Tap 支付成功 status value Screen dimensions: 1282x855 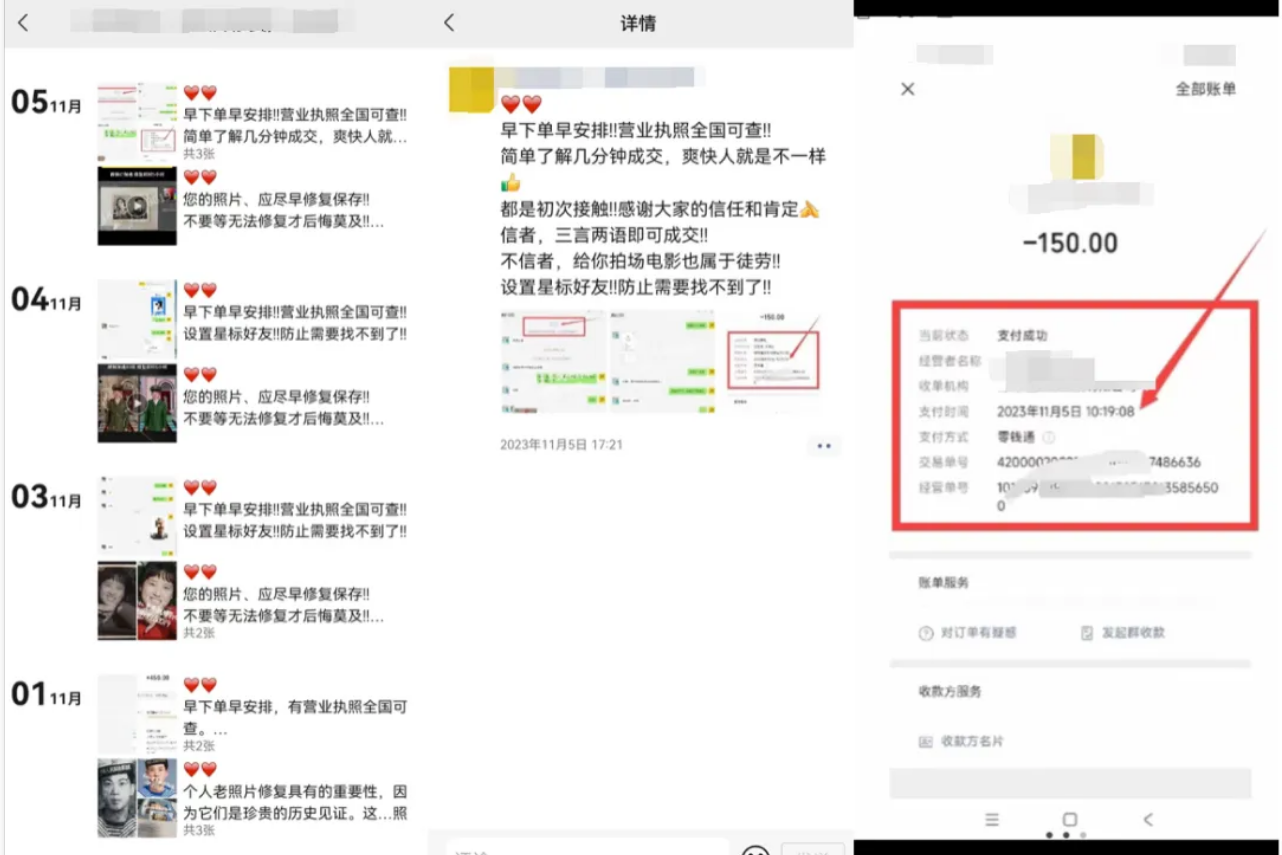click(1022, 335)
